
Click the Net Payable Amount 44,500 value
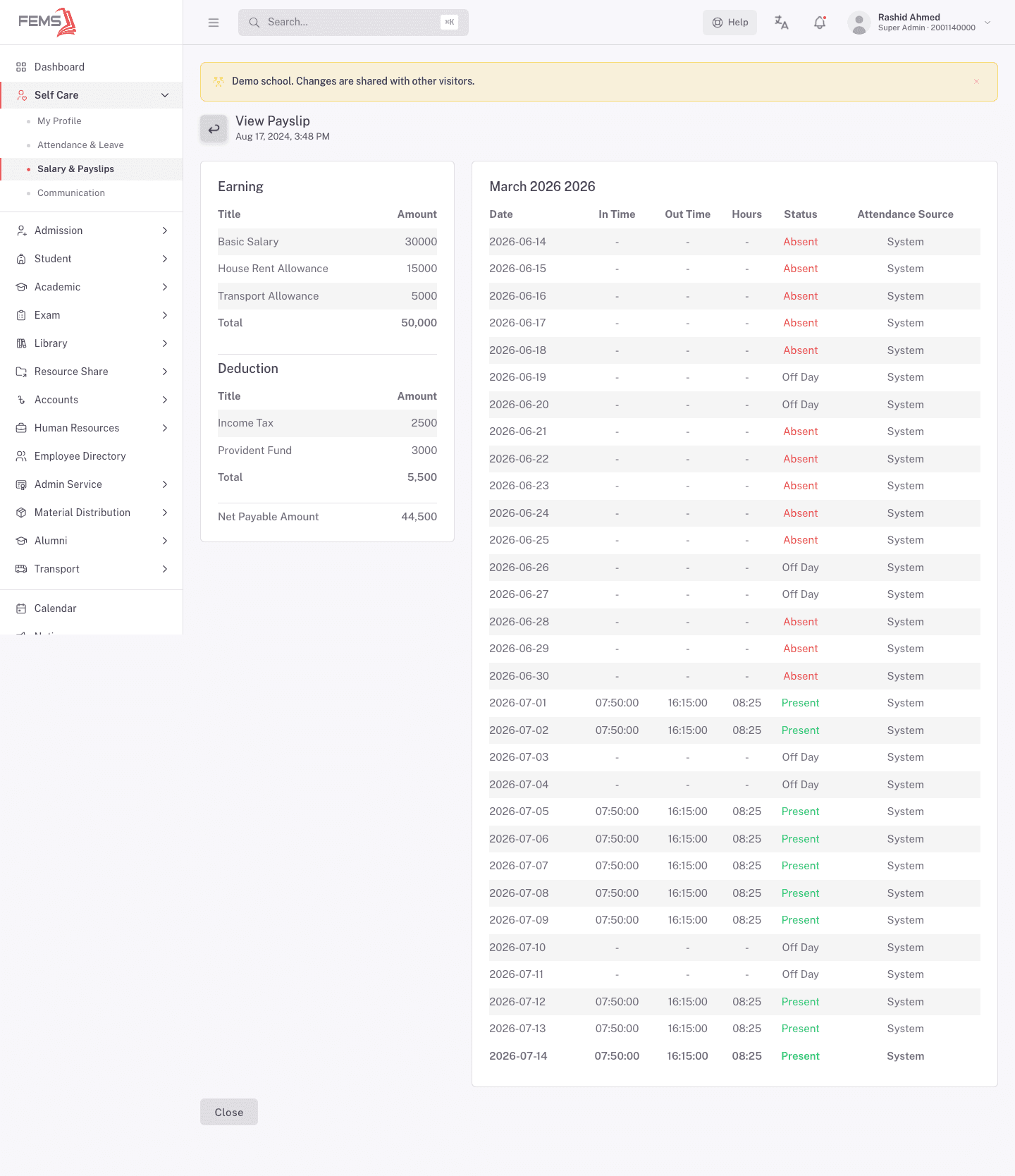coord(419,517)
